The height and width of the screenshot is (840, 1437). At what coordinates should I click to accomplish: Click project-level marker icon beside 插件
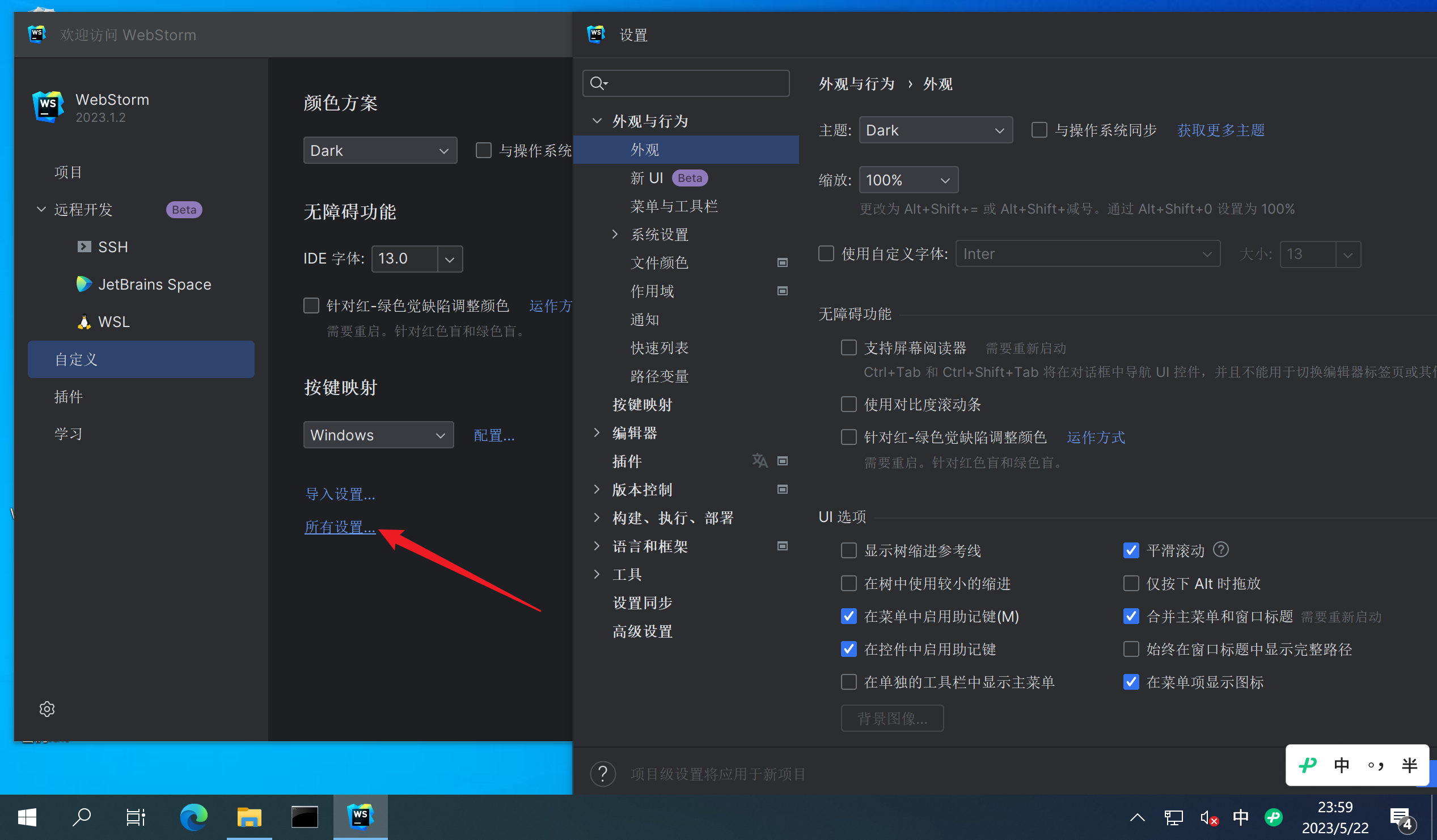point(783,461)
